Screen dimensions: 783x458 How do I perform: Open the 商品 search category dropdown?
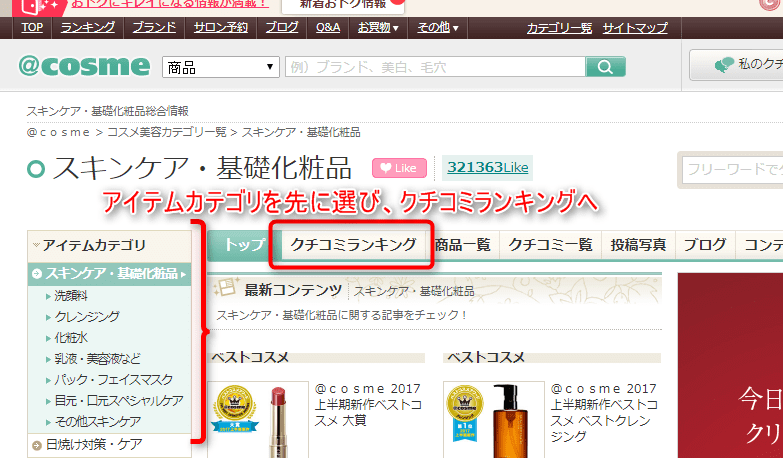point(220,67)
